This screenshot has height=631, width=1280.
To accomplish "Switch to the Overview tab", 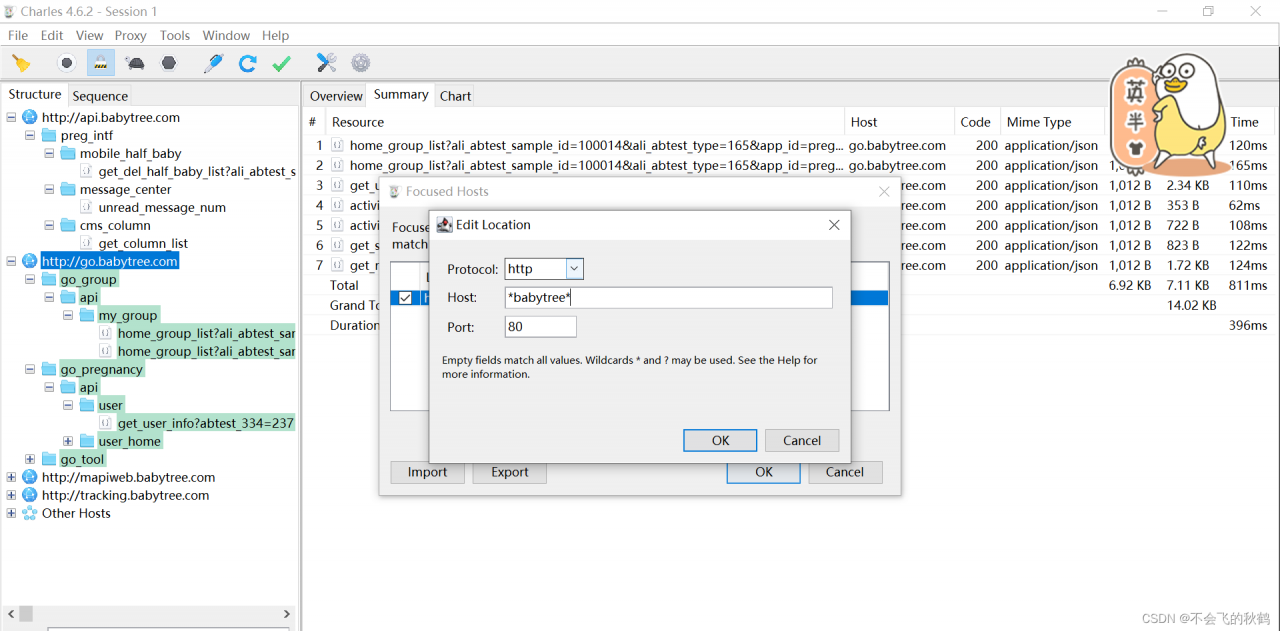I will (x=336, y=96).
